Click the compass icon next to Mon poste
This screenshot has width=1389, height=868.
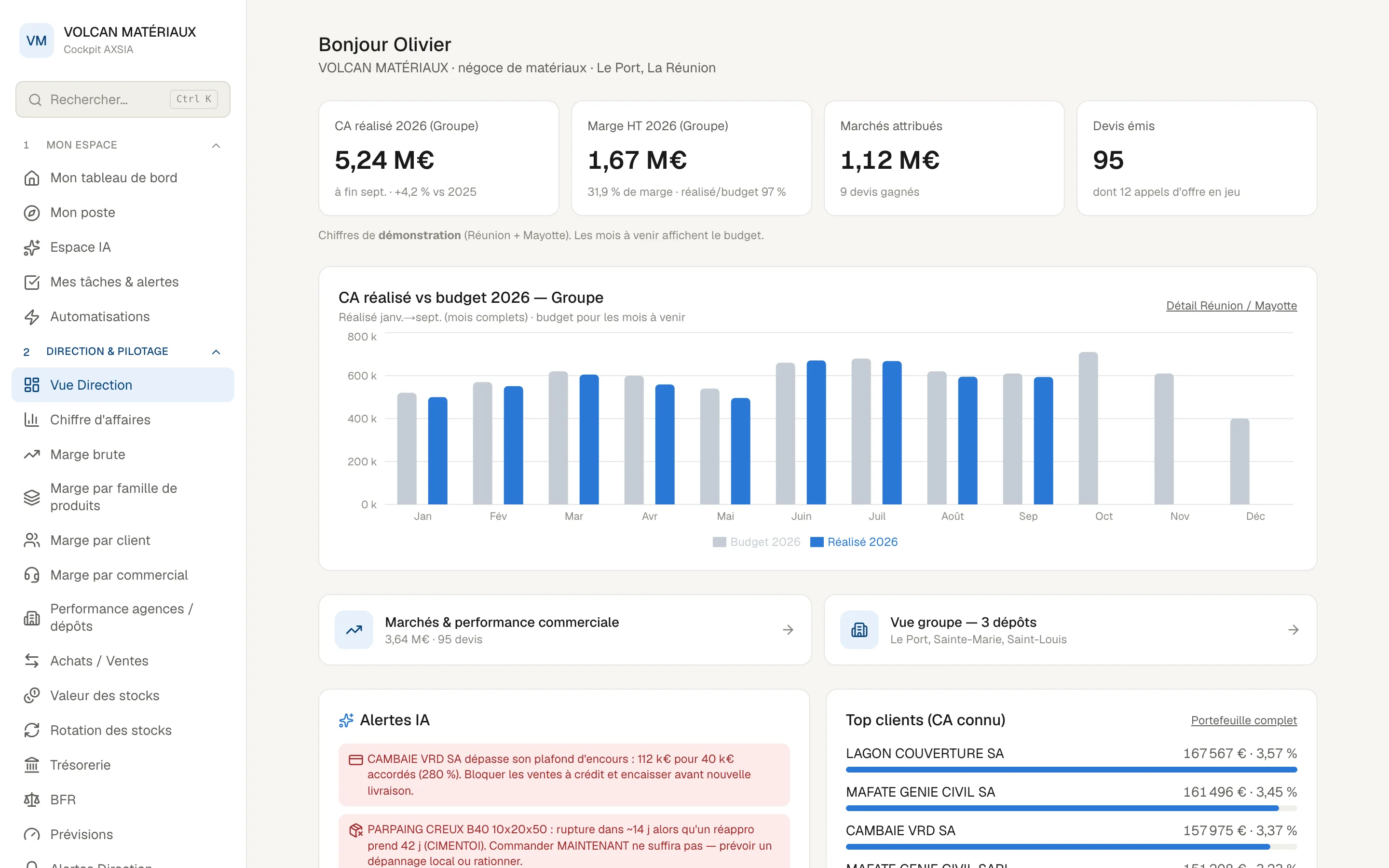(x=31, y=213)
